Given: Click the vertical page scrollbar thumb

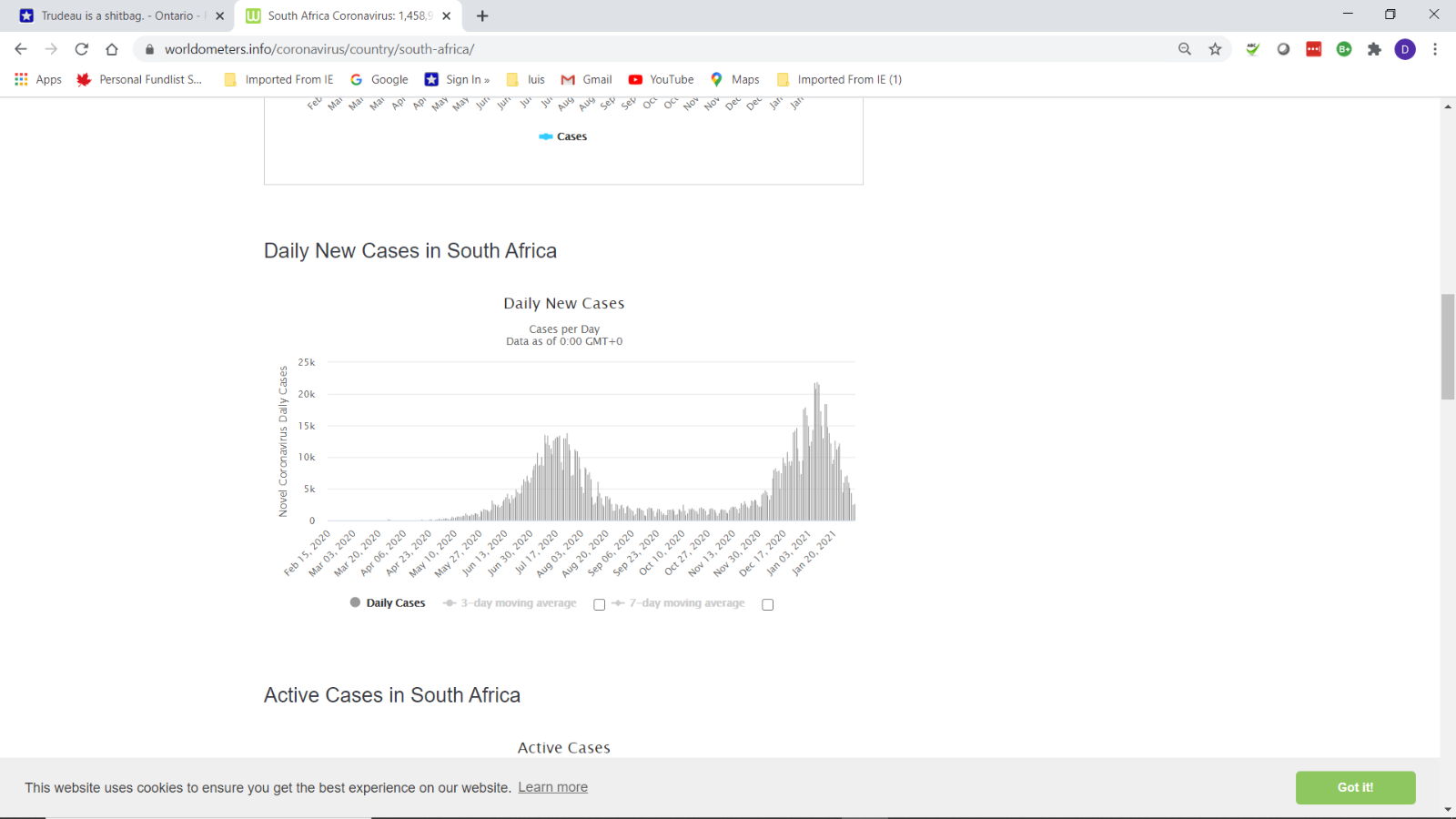Looking at the screenshot, I should 1448,347.
